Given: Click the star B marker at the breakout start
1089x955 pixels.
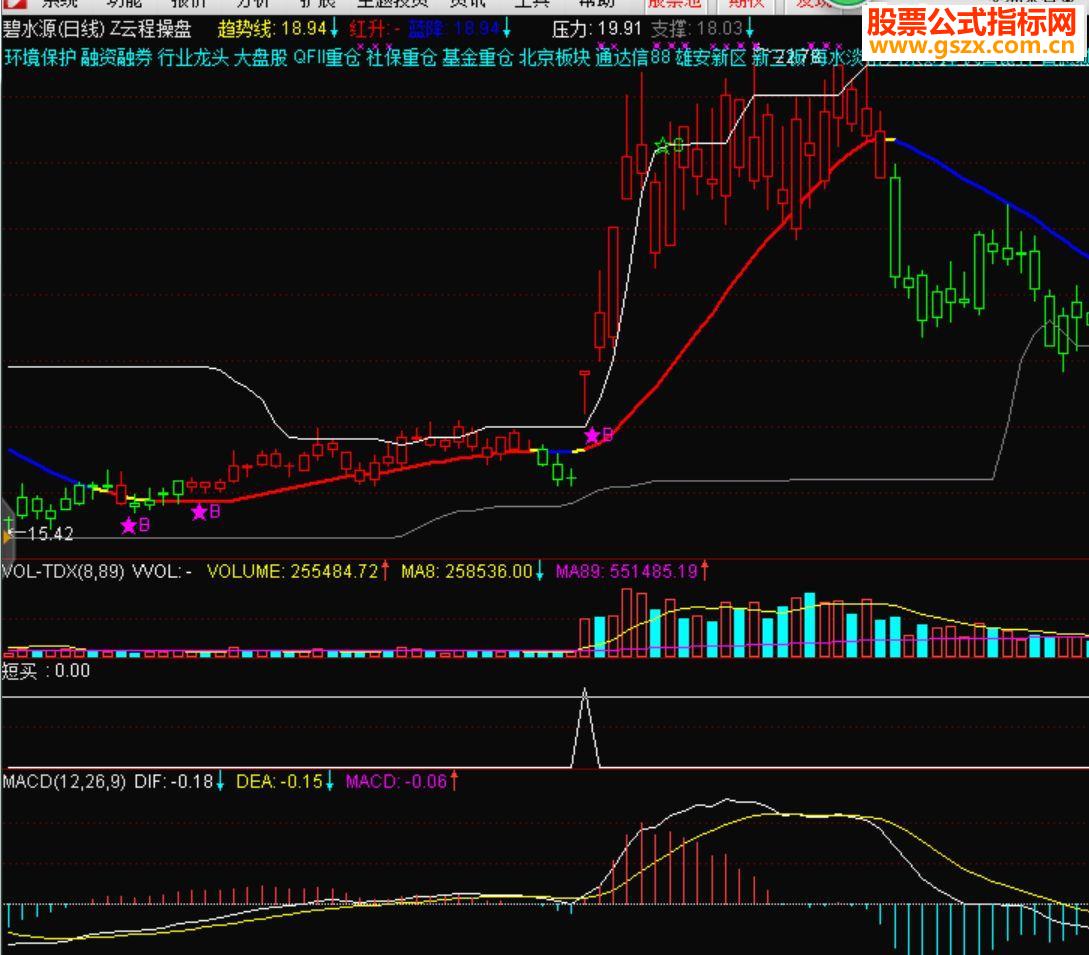Looking at the screenshot, I should click(598, 435).
